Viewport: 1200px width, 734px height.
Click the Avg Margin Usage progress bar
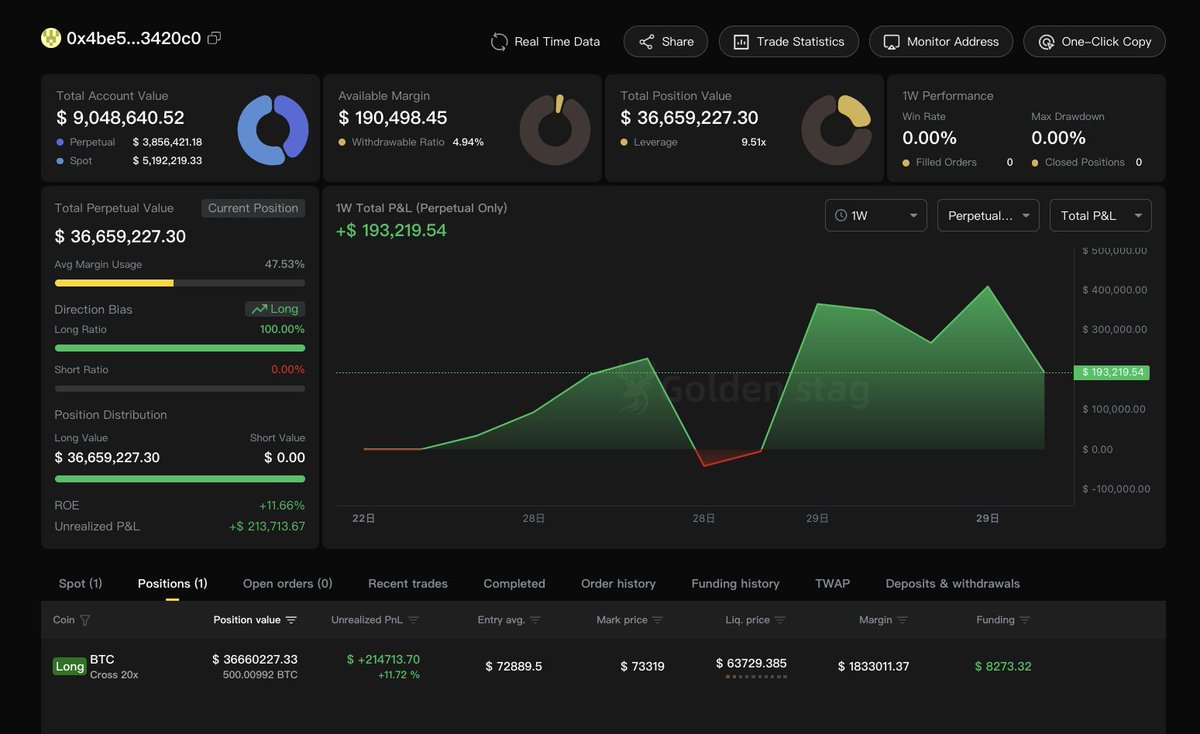[x=180, y=283]
